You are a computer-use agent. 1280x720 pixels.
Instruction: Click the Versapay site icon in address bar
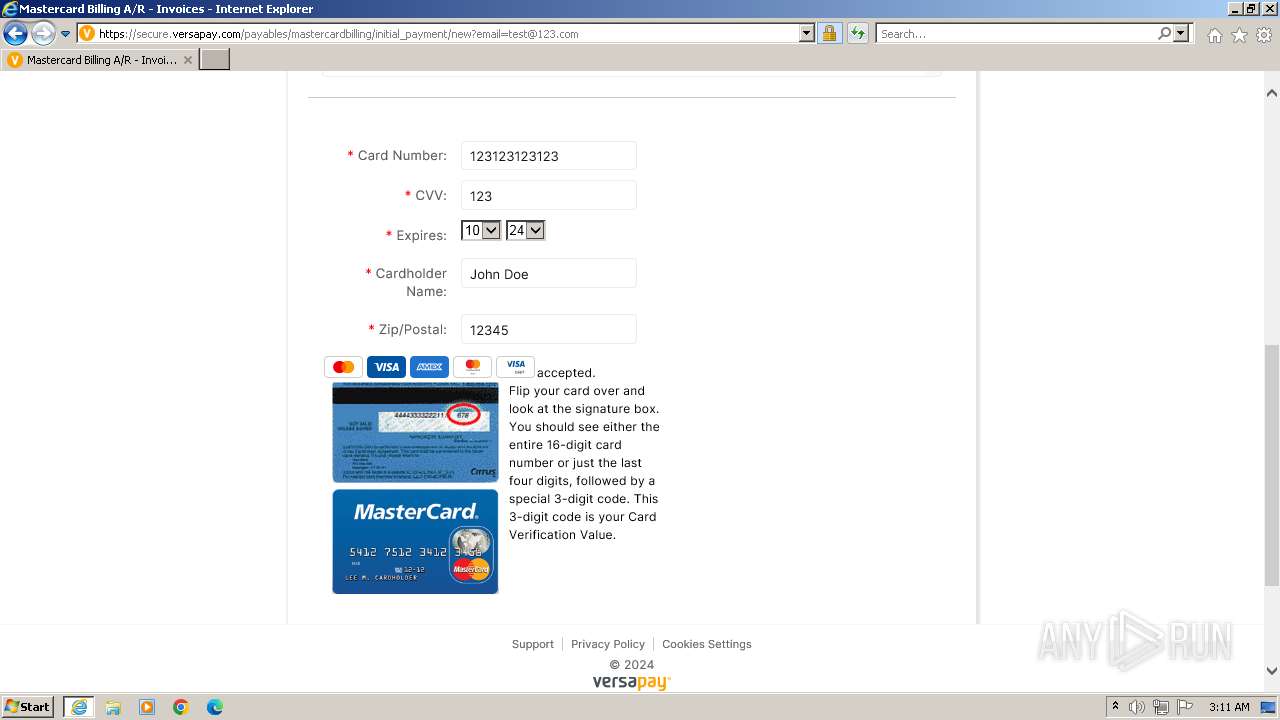tap(87, 34)
